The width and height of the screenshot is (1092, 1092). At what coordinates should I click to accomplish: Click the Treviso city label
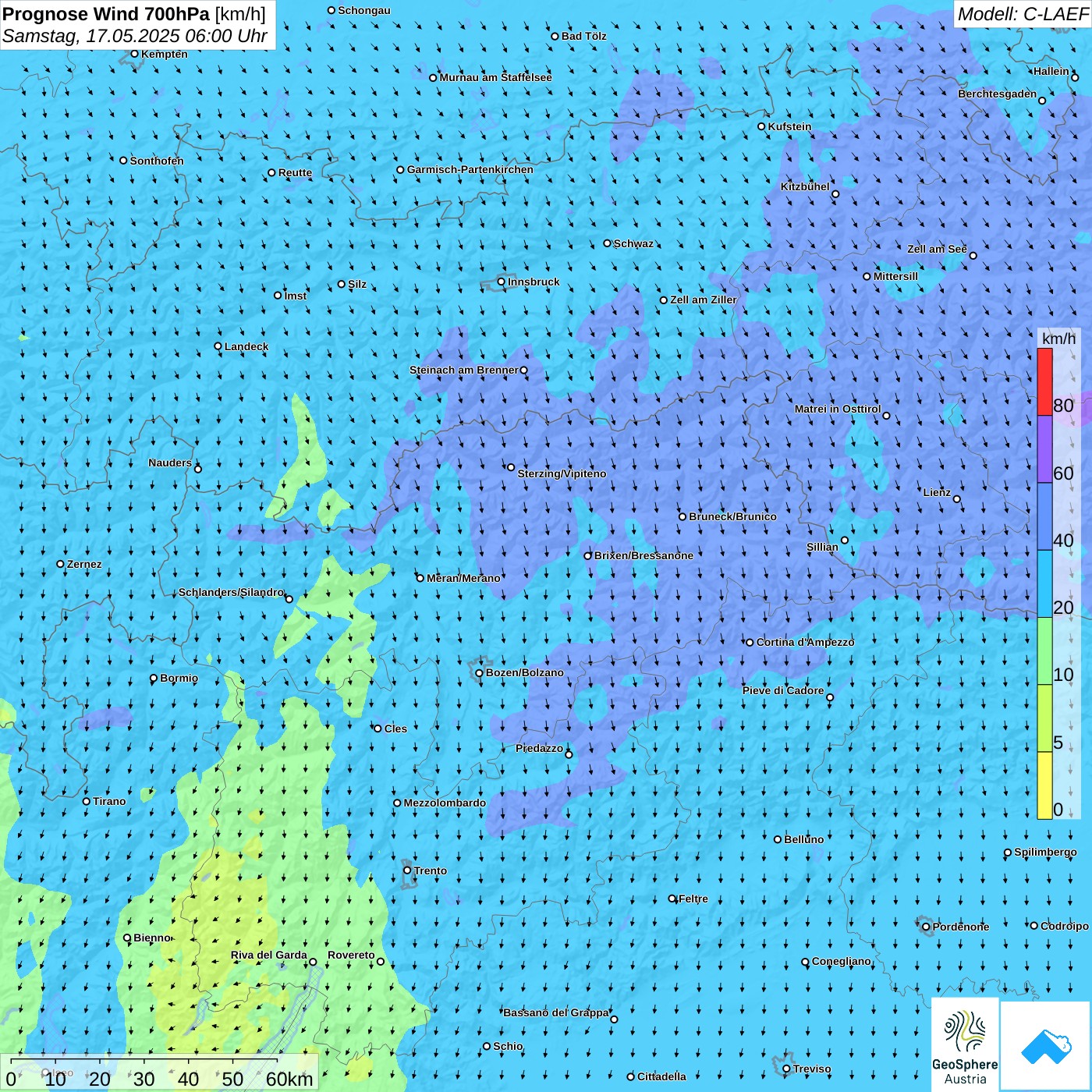click(812, 1069)
